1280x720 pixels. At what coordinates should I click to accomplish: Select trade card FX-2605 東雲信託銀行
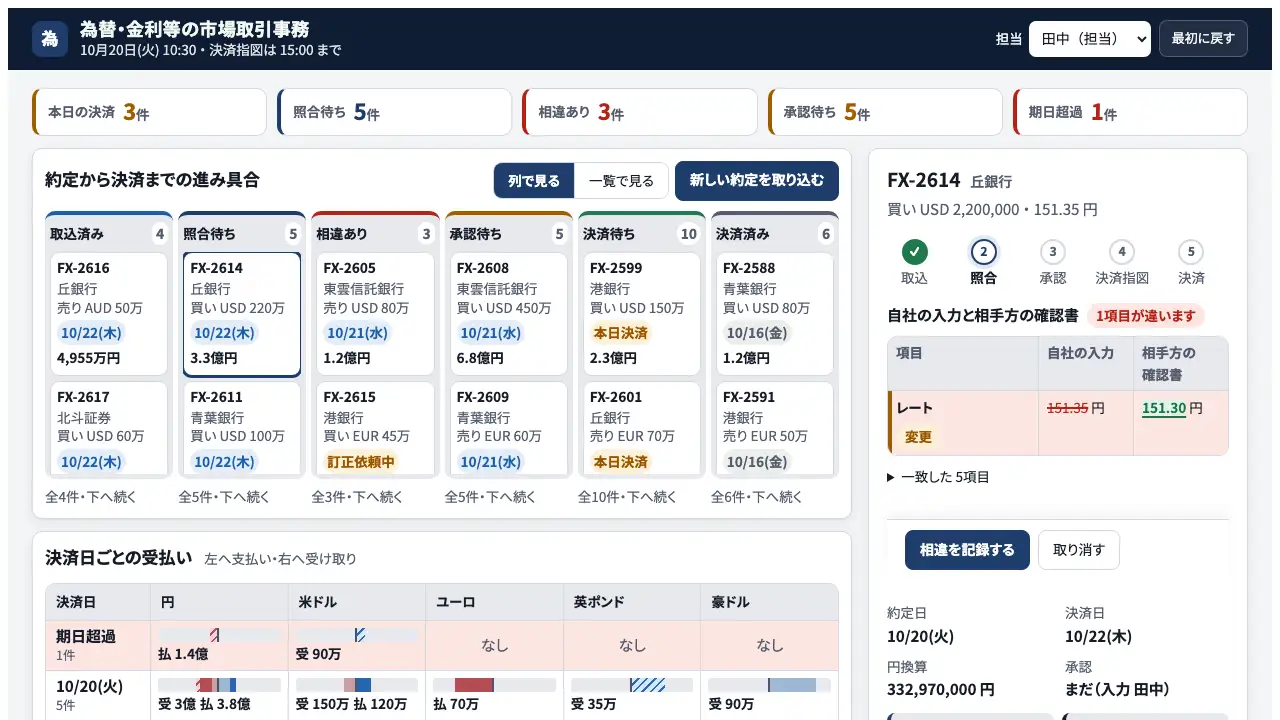(x=375, y=314)
